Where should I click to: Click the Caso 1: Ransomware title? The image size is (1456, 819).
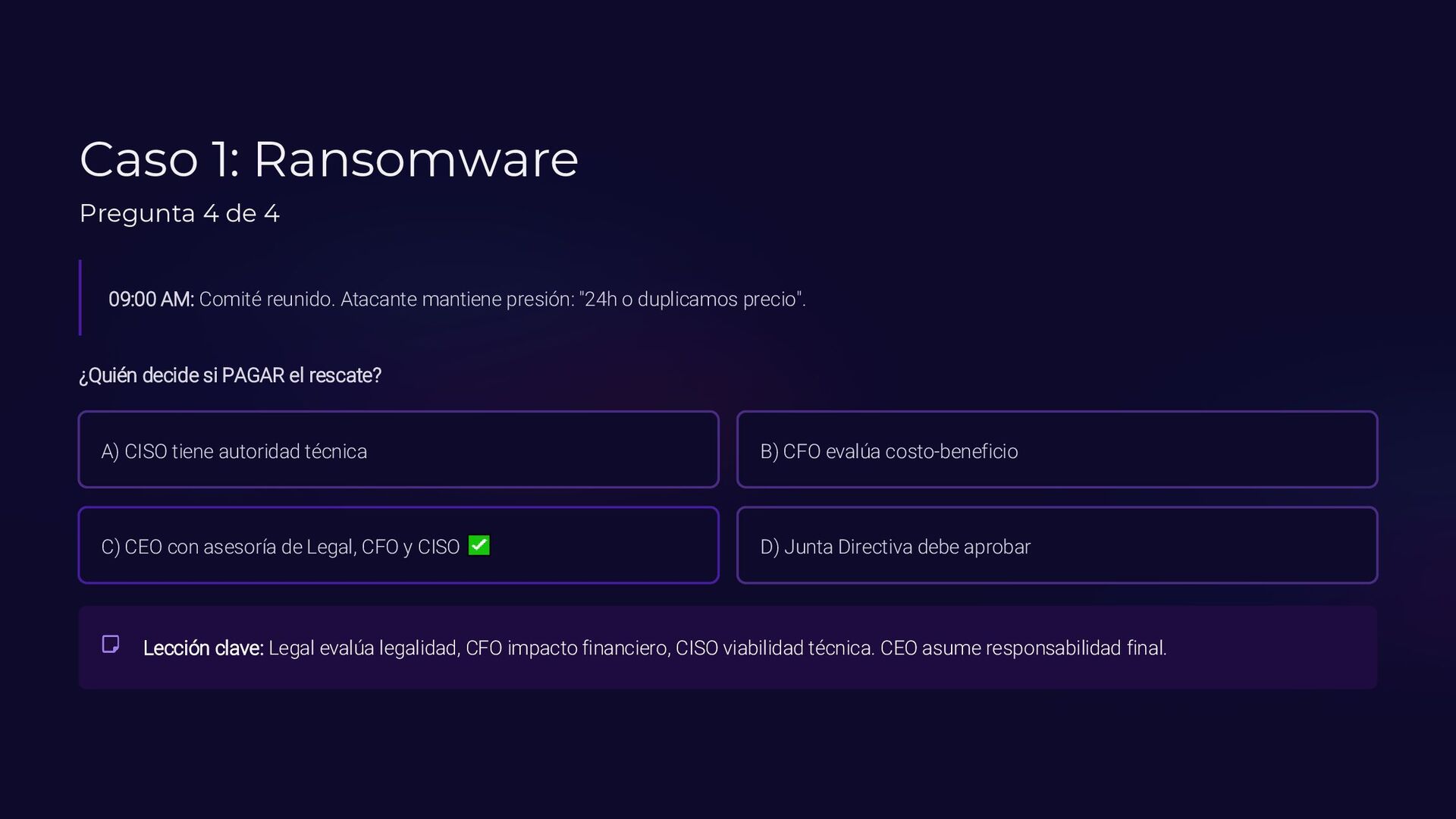(x=328, y=159)
